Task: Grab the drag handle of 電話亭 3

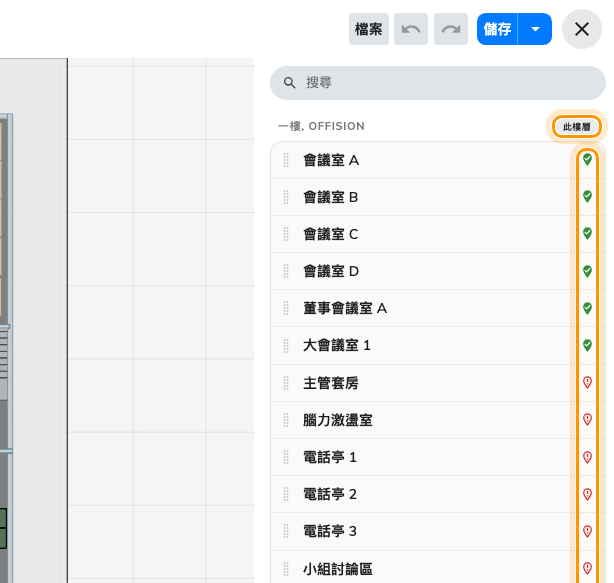Action: pyautogui.click(x=286, y=531)
